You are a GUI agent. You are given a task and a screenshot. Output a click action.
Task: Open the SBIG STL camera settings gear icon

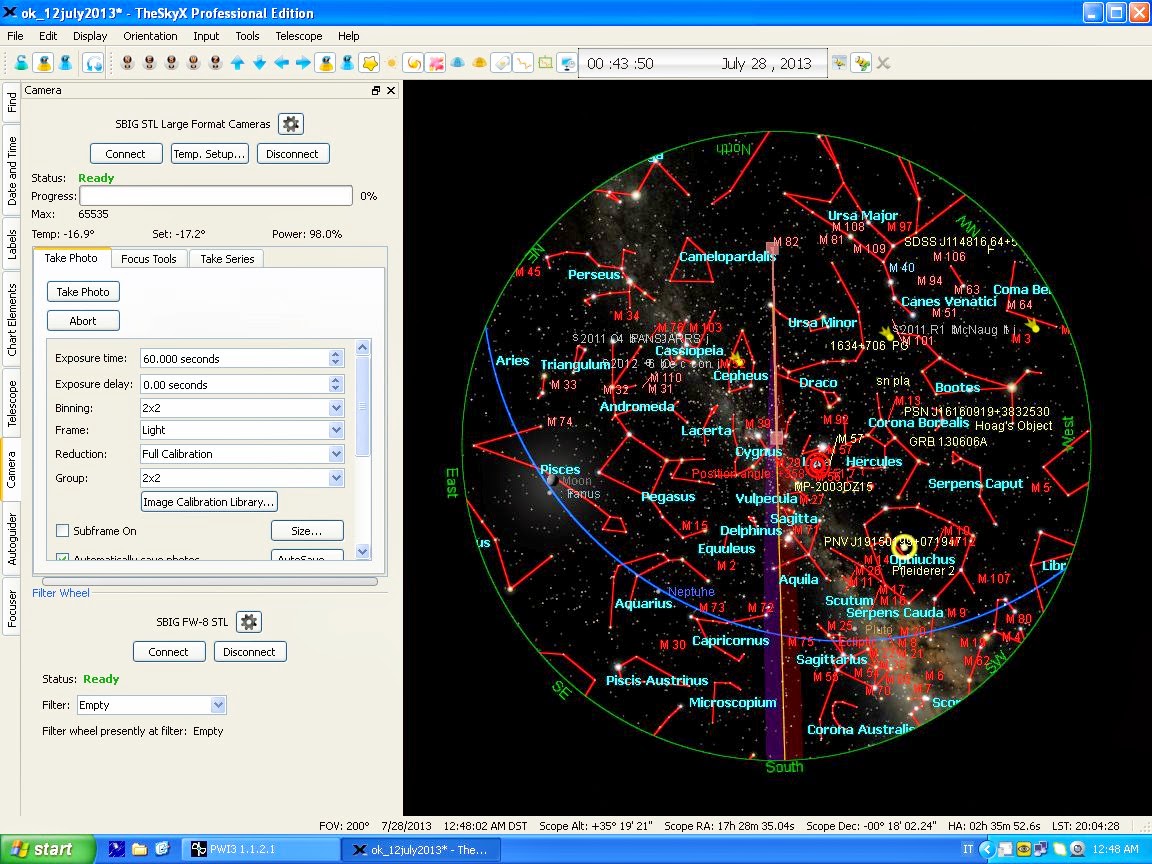tap(290, 124)
